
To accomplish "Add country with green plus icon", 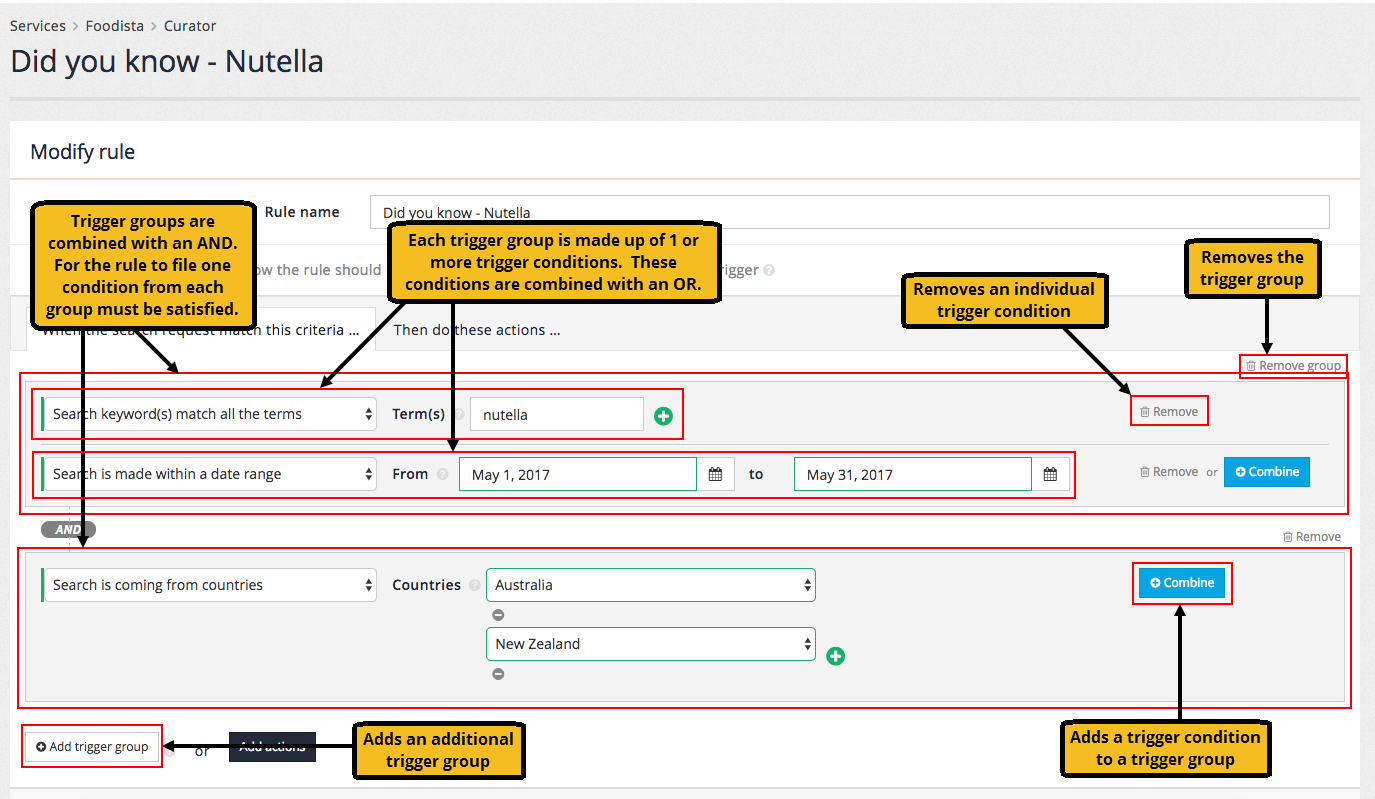I will click(836, 656).
